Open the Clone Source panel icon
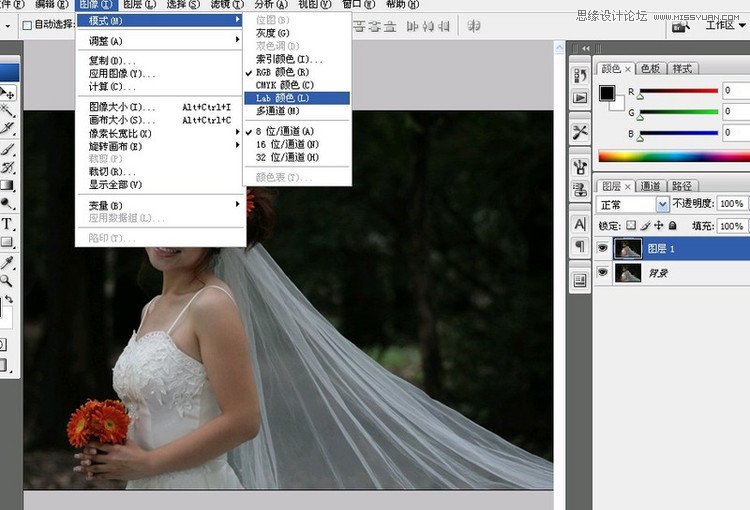 [580, 189]
